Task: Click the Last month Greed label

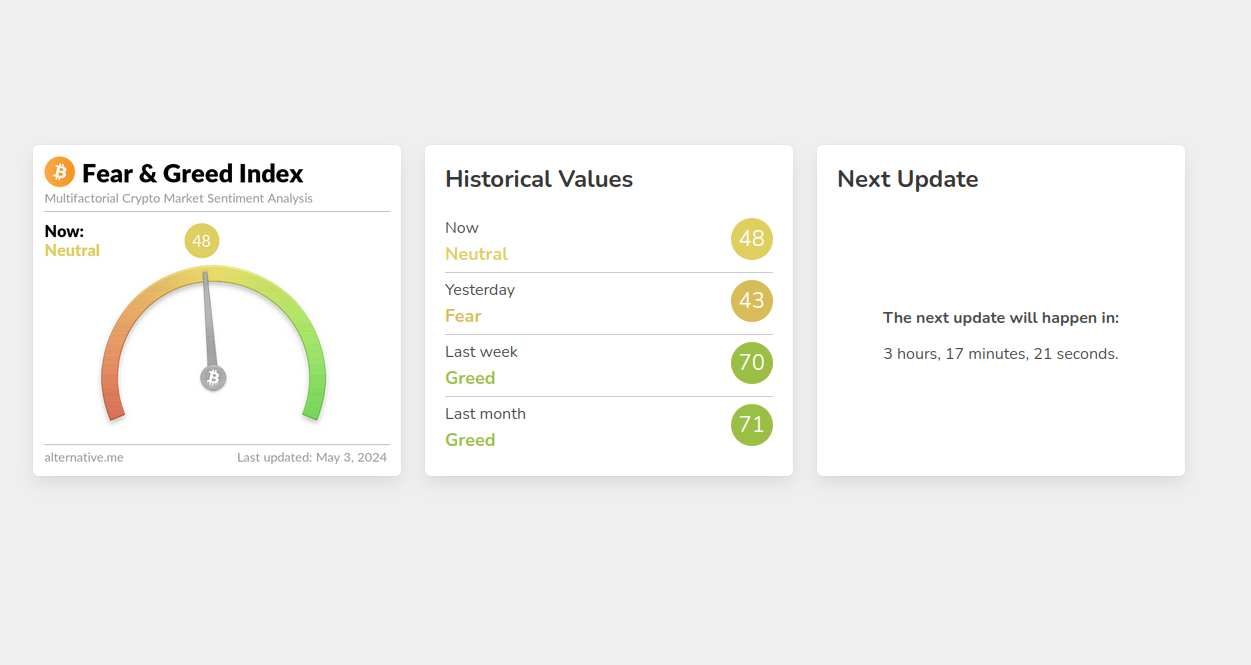Action: pos(470,440)
